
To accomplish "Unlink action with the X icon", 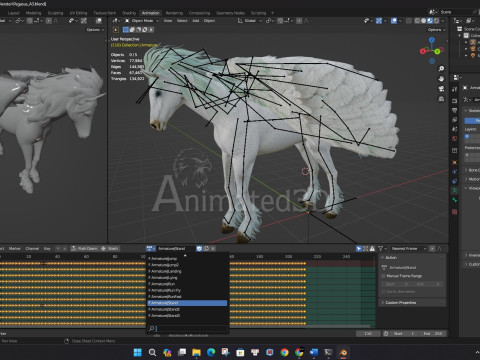I will (x=213, y=249).
